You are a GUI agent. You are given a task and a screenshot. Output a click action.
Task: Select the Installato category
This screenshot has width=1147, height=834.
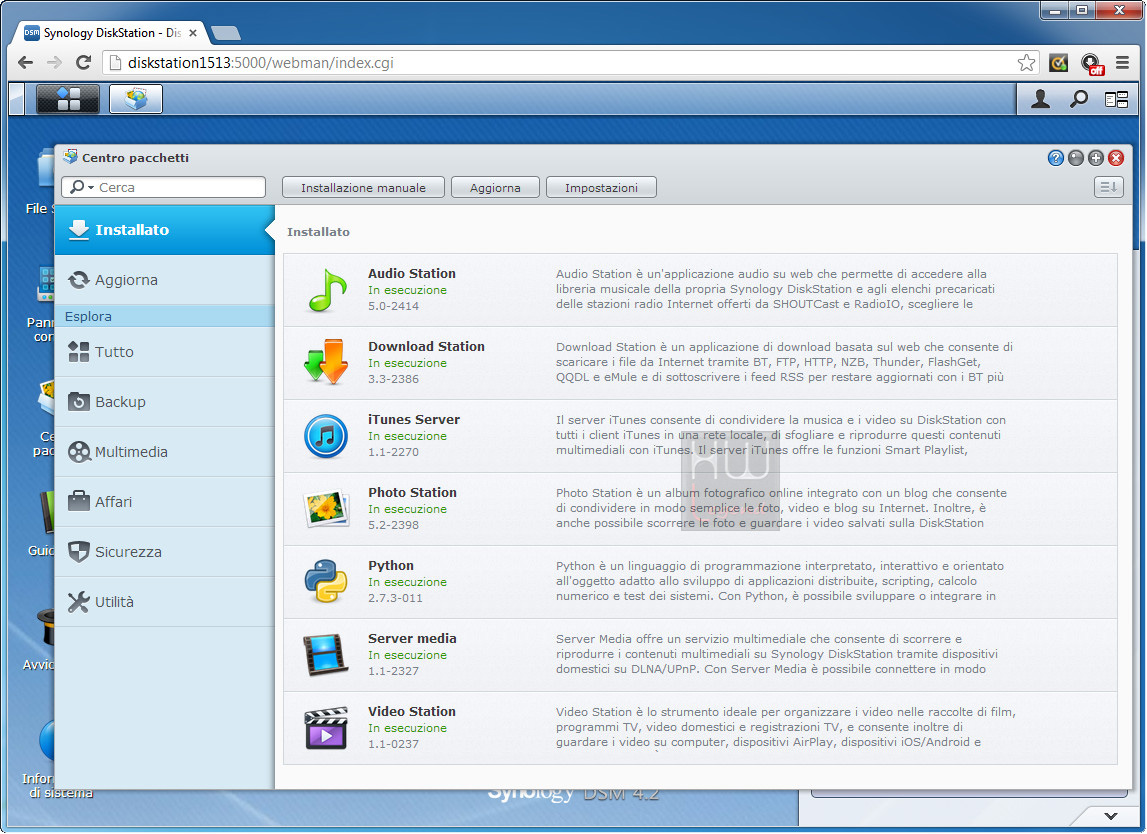[x=165, y=230]
